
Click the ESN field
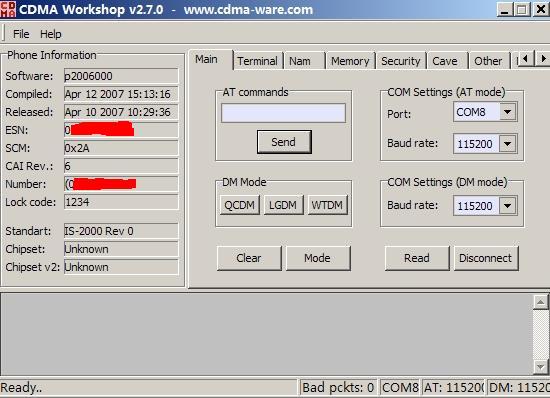121,130
